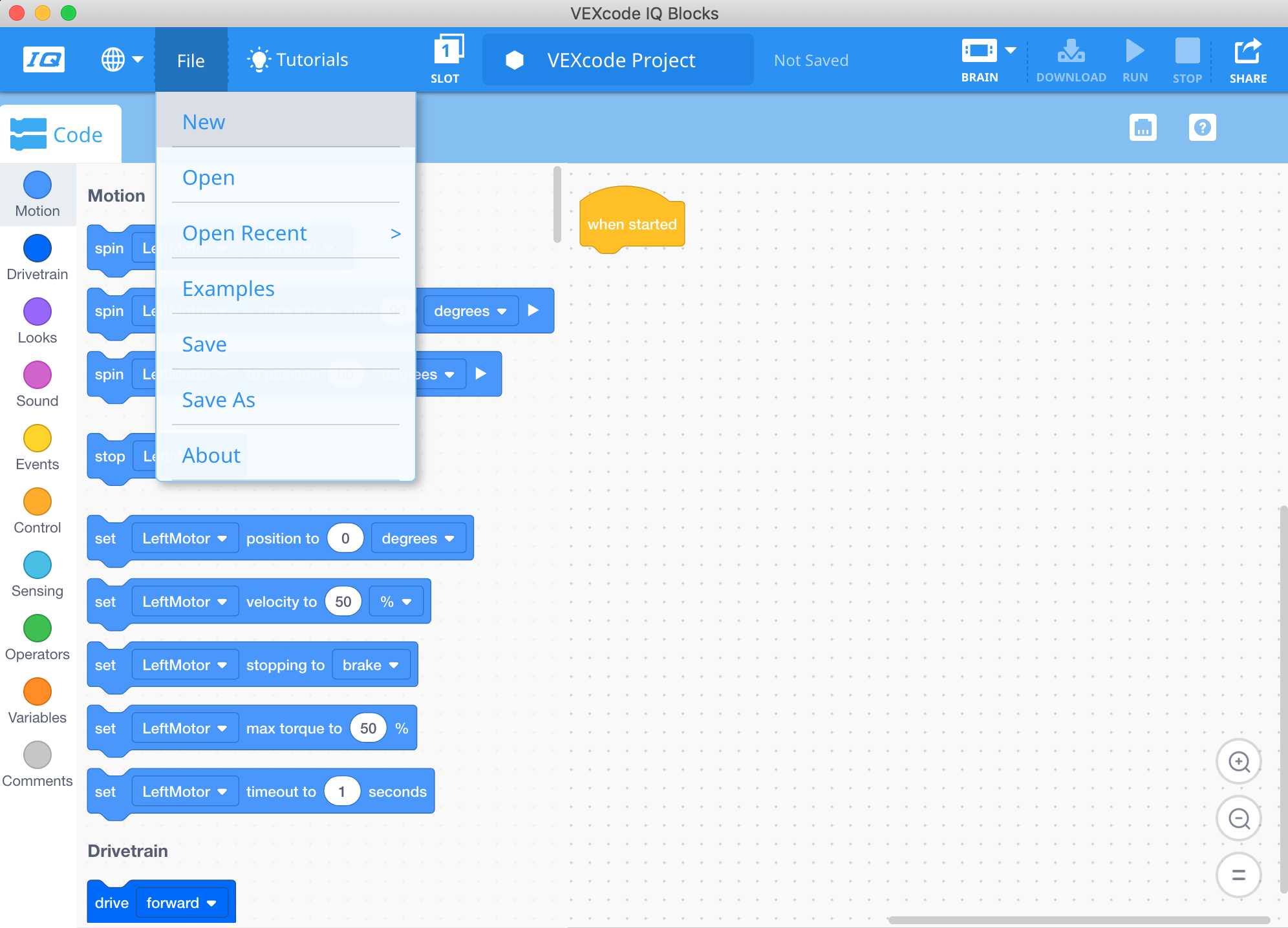The width and height of the screenshot is (1288, 928).
Task: Open LeftMotor dropdown in set position block
Action: [x=185, y=538]
